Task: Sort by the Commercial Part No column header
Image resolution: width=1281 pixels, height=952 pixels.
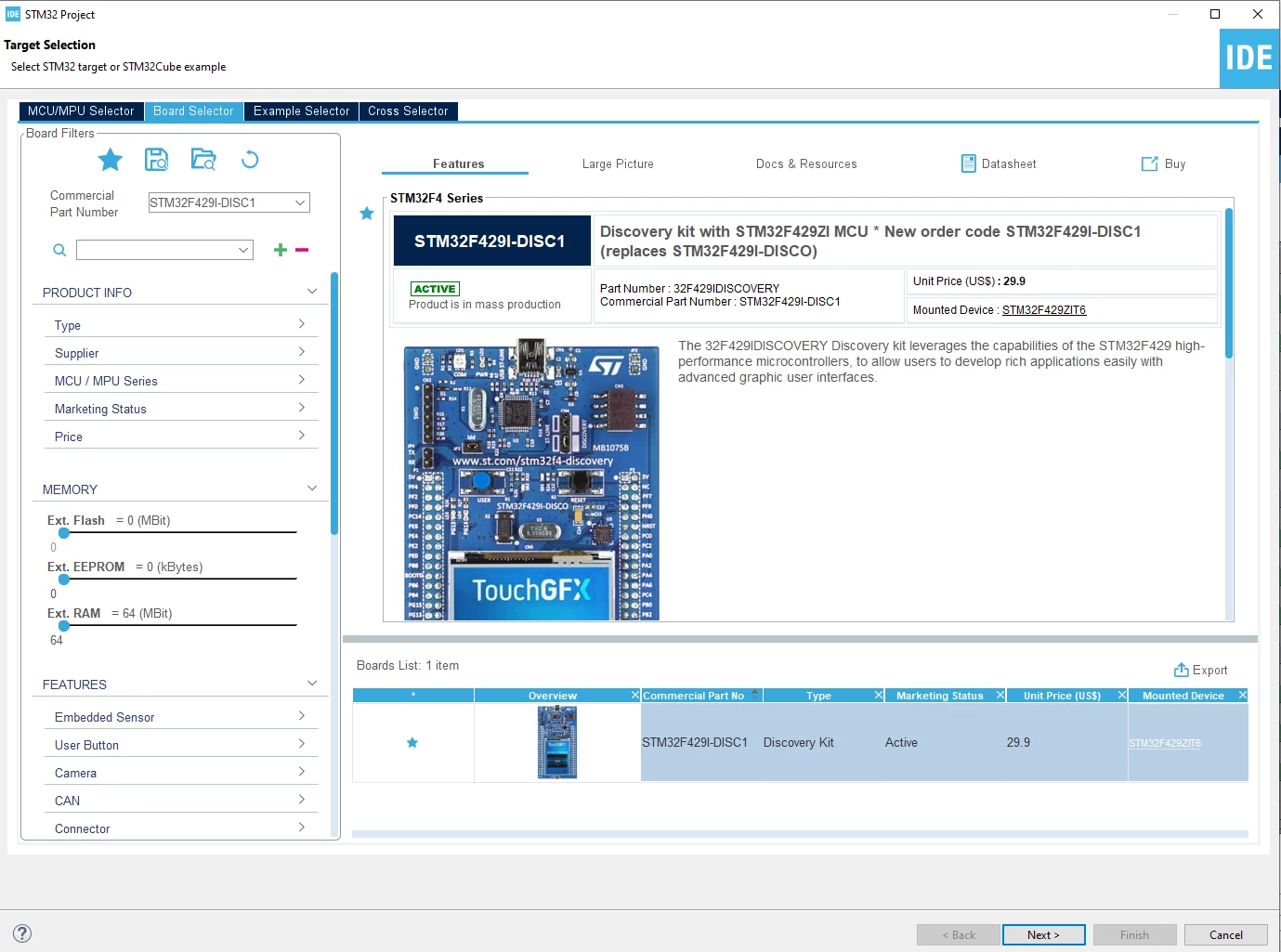Action: 694,696
